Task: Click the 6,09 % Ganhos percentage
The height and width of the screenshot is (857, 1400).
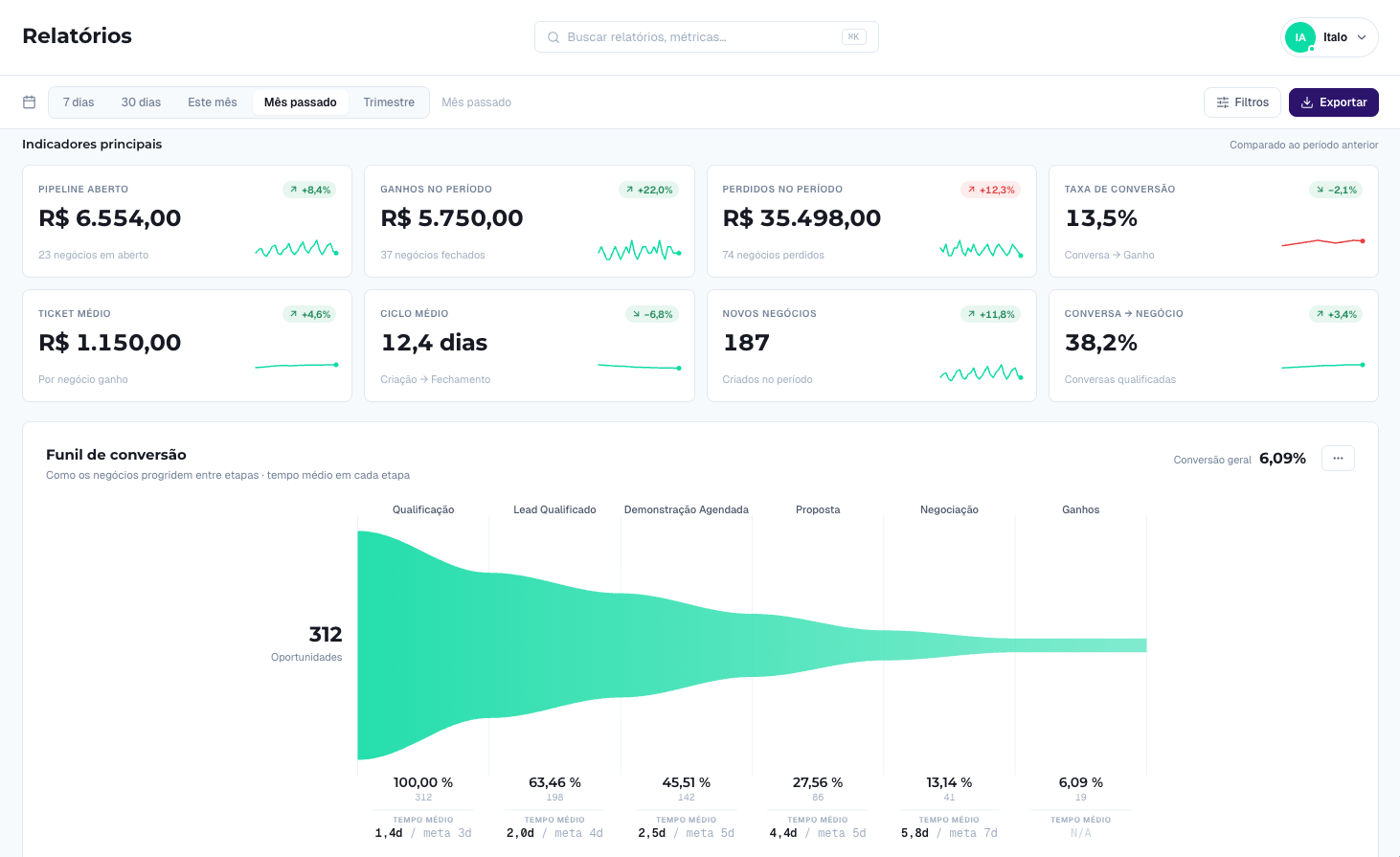Action: pyautogui.click(x=1081, y=782)
